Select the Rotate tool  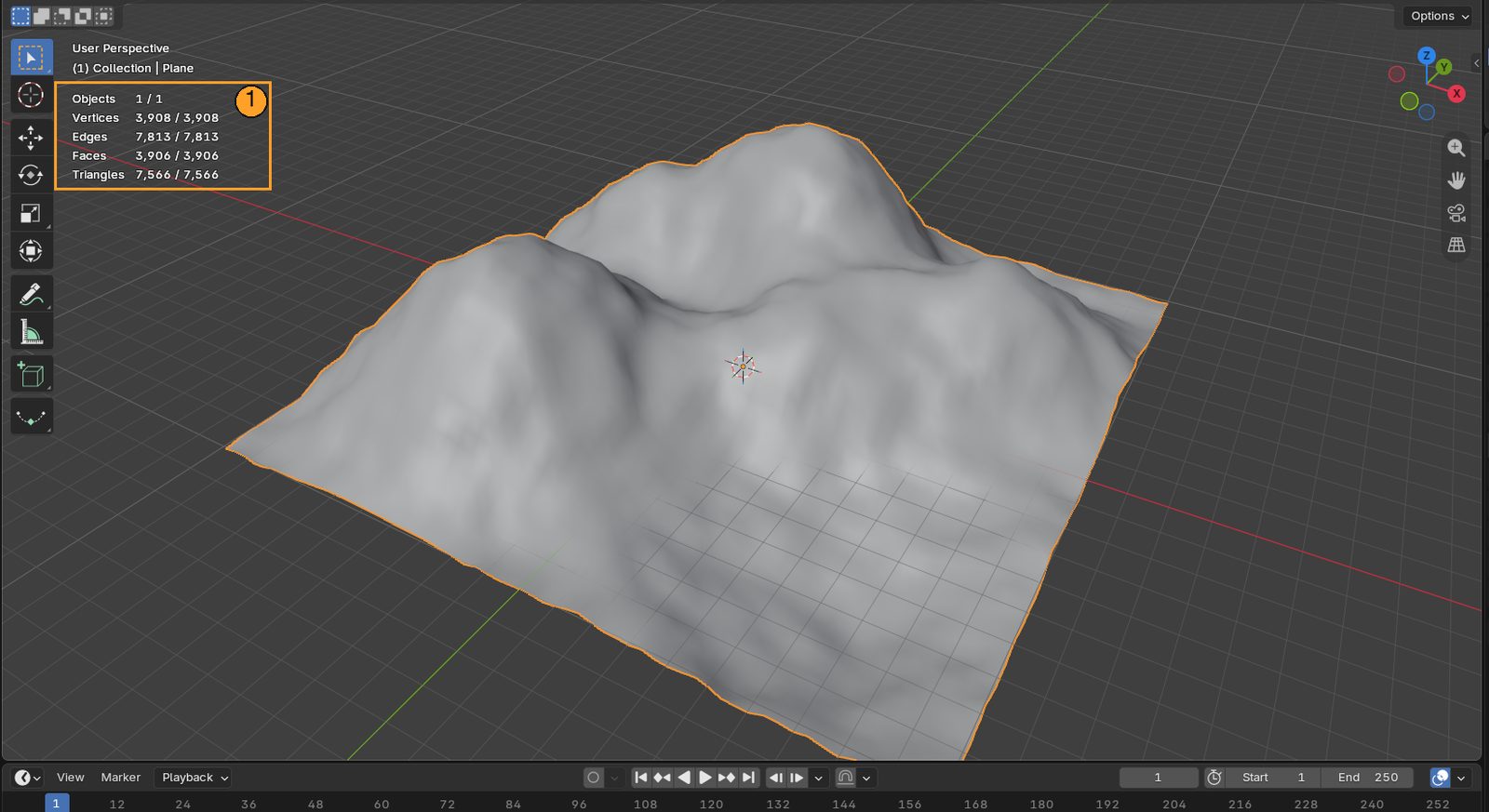(31, 175)
